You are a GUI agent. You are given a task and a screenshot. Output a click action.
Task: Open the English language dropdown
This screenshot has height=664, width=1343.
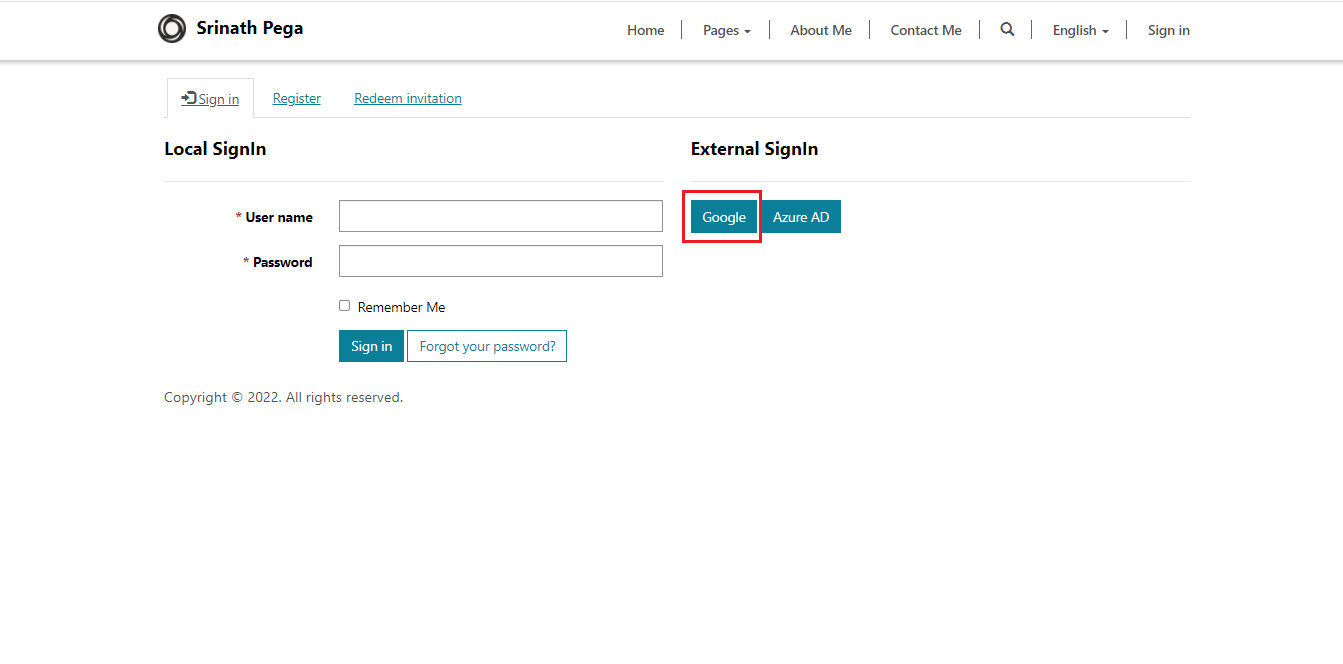tap(1080, 31)
